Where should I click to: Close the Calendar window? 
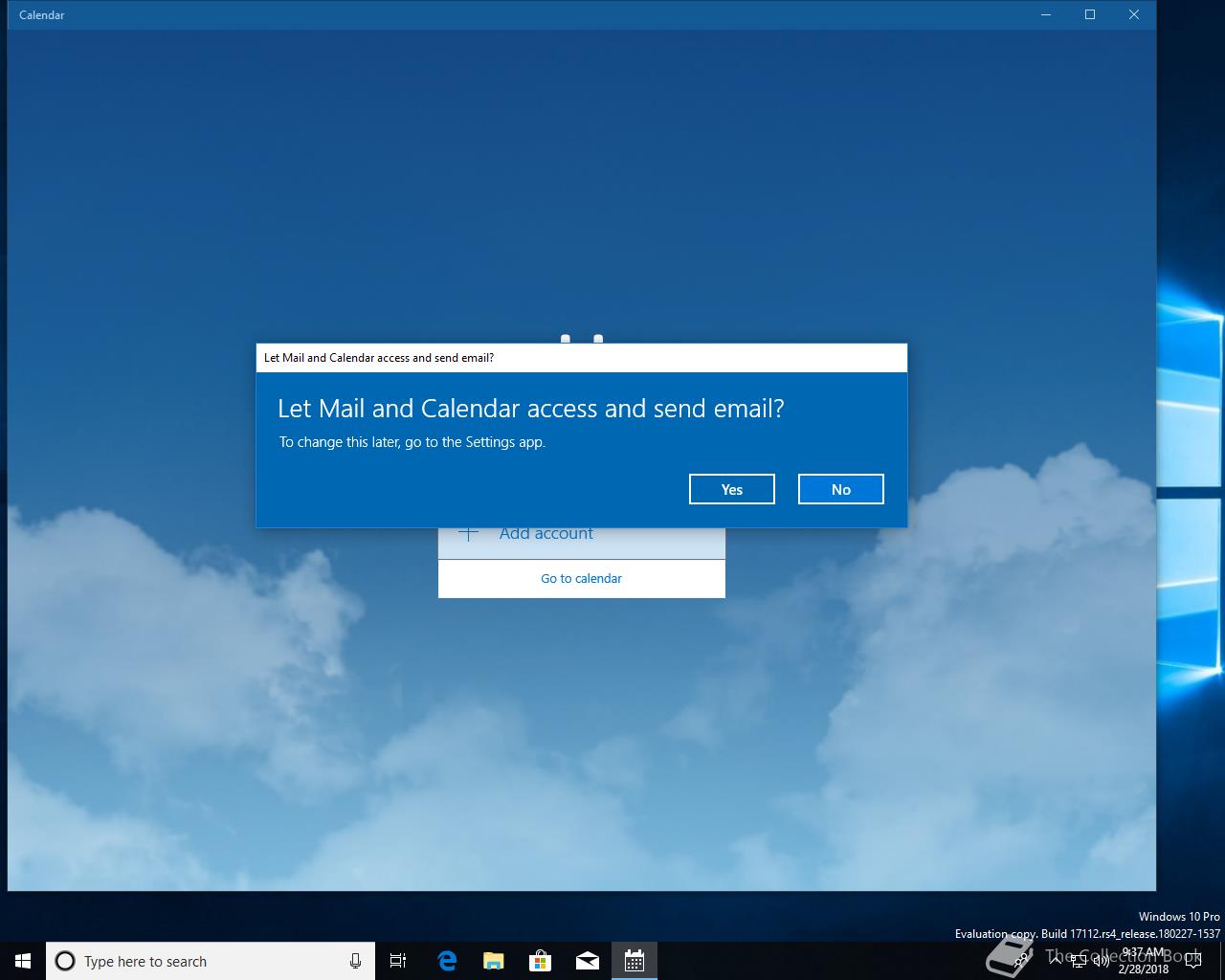[x=1134, y=14]
